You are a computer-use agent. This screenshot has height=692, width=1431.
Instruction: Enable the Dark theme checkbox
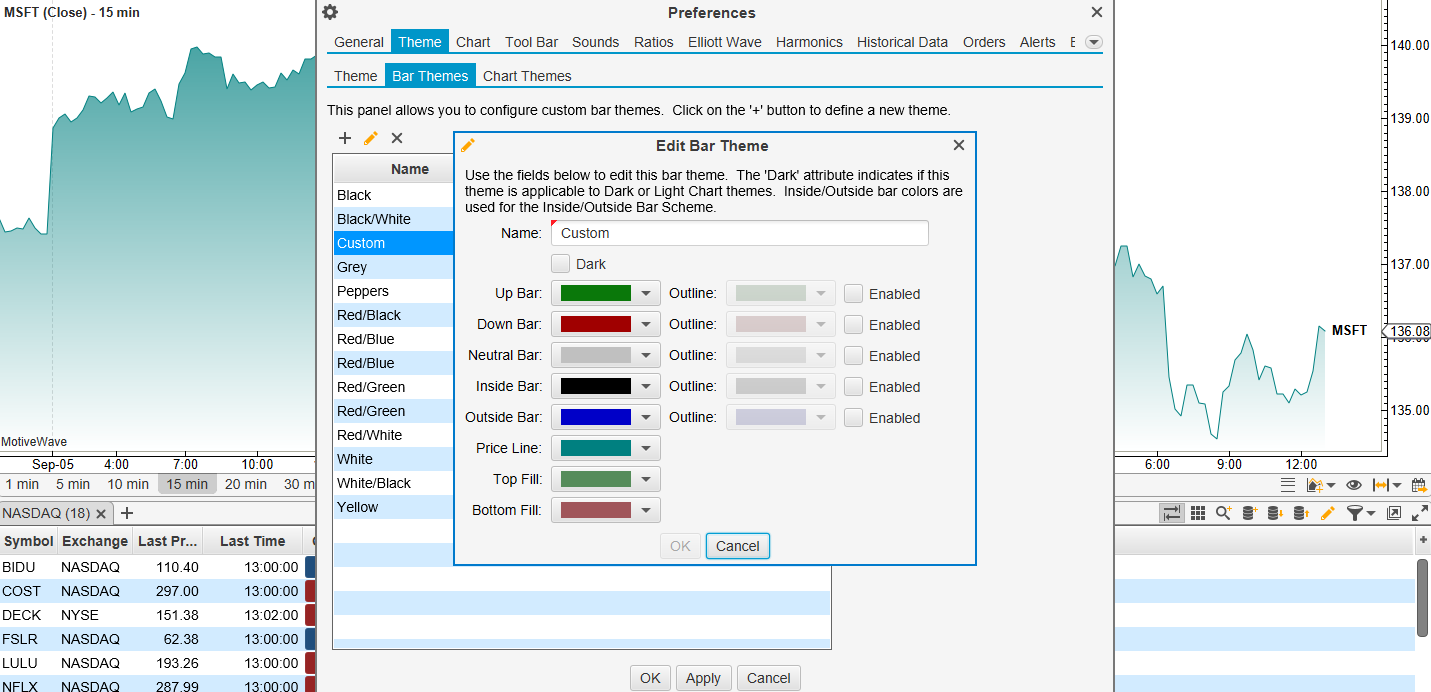561,264
